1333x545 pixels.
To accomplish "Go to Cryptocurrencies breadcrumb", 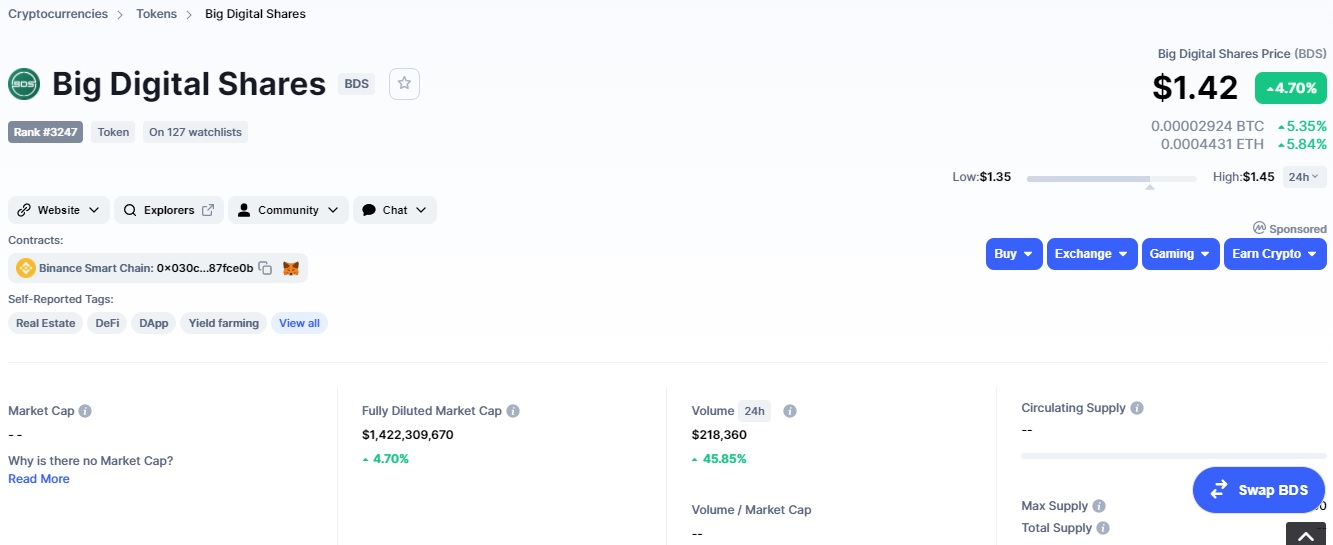I will coord(58,14).
